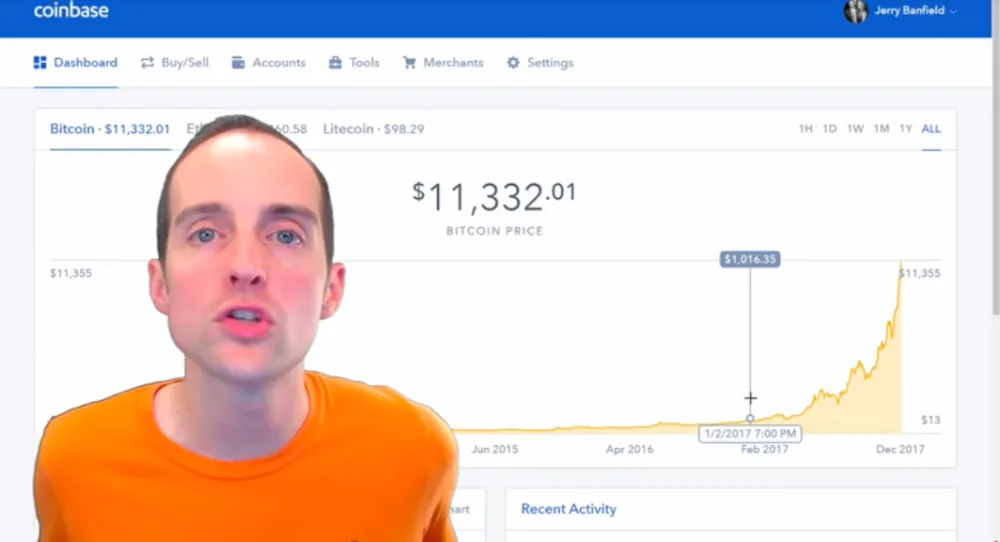Click the Tools briefcase icon

coord(335,62)
